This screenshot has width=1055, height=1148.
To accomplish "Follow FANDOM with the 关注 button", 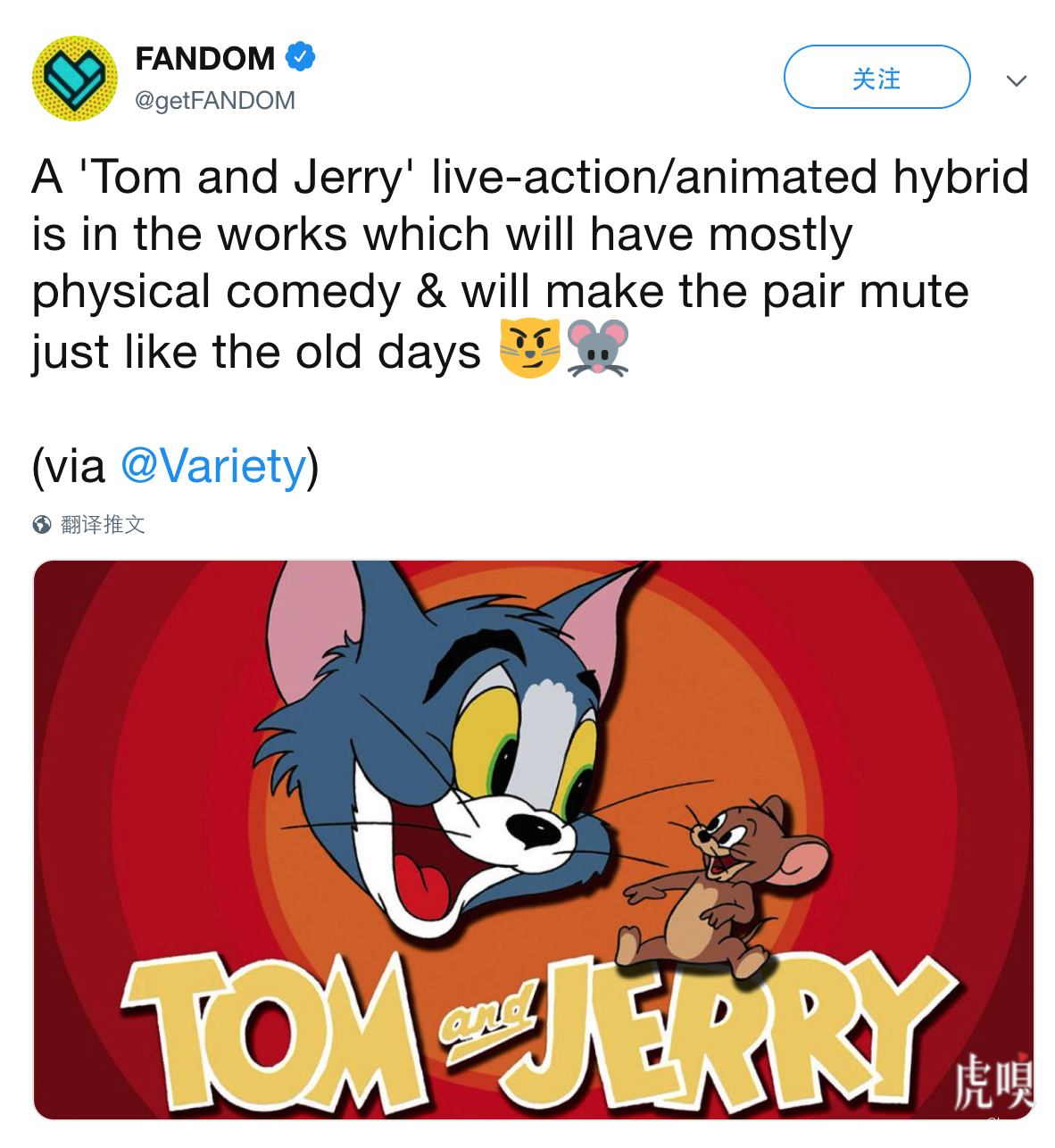I will click(x=876, y=78).
